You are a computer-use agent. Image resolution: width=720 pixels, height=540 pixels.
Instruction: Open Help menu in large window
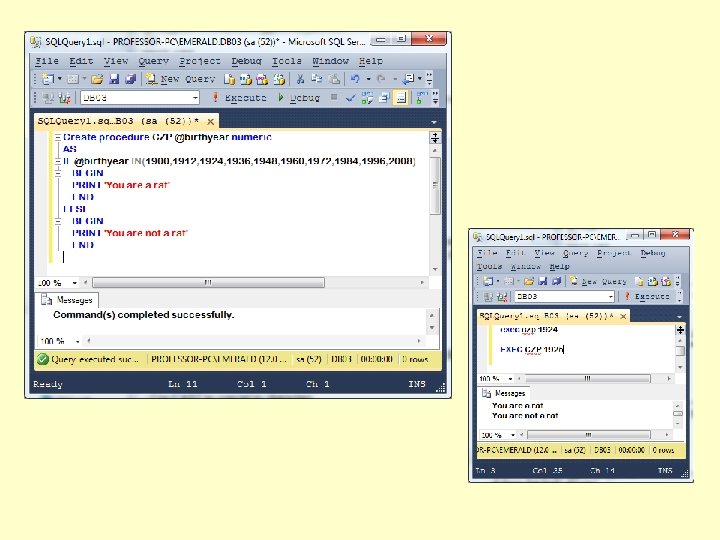click(x=371, y=61)
